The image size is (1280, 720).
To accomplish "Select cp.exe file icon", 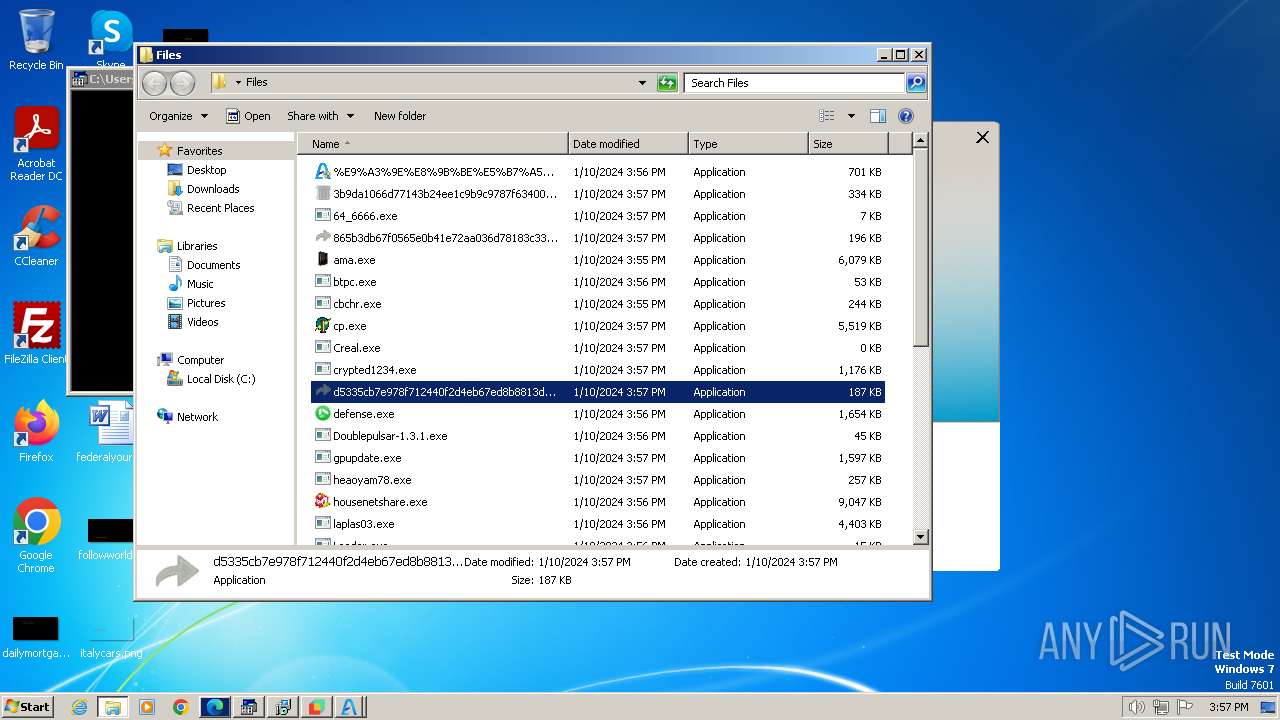I will coord(323,326).
